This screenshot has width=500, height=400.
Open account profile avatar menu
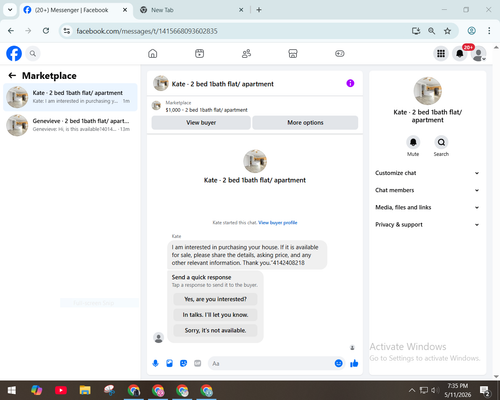(479, 54)
